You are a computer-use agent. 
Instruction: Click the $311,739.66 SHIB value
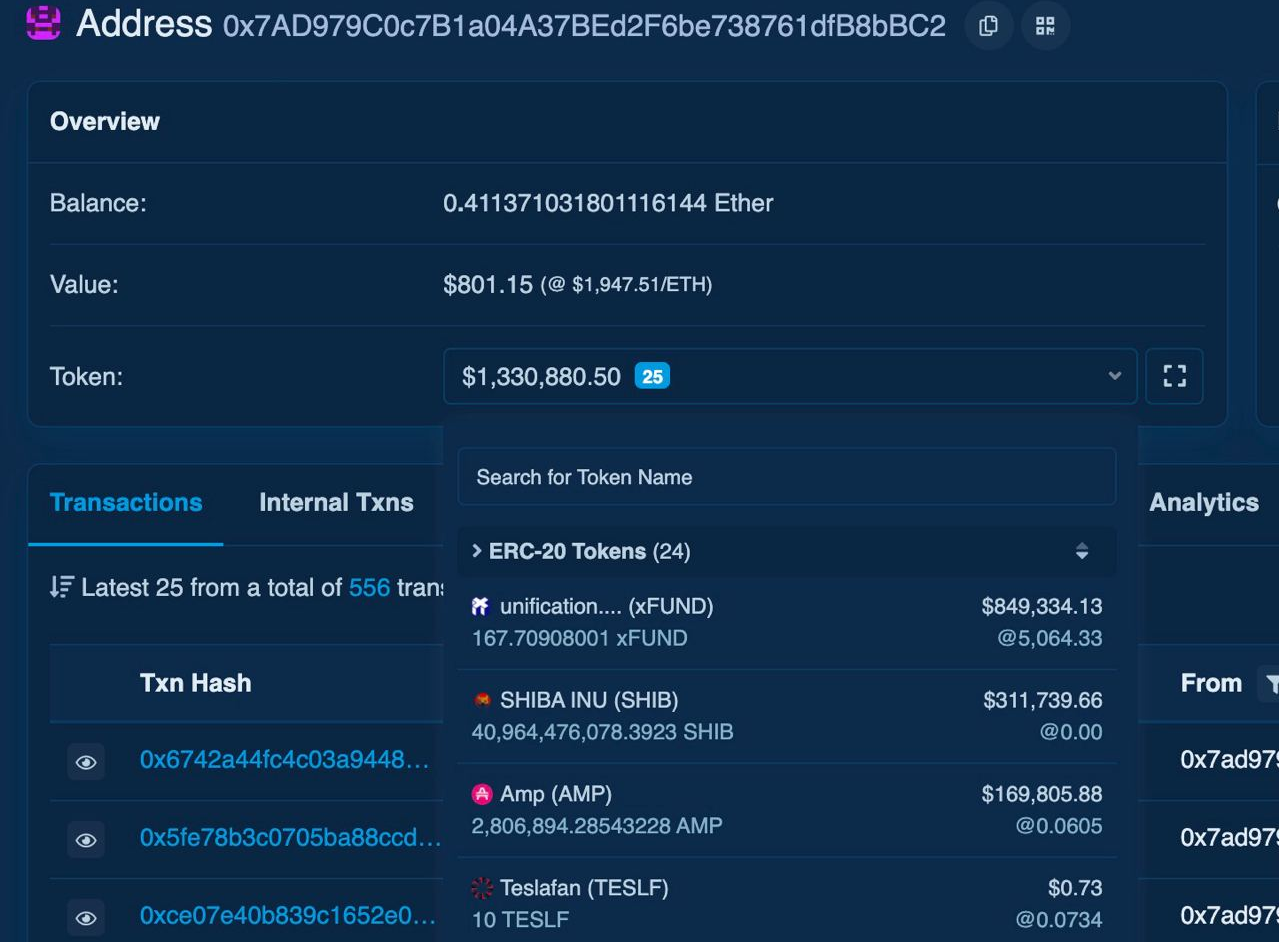pyautogui.click(x=1042, y=700)
